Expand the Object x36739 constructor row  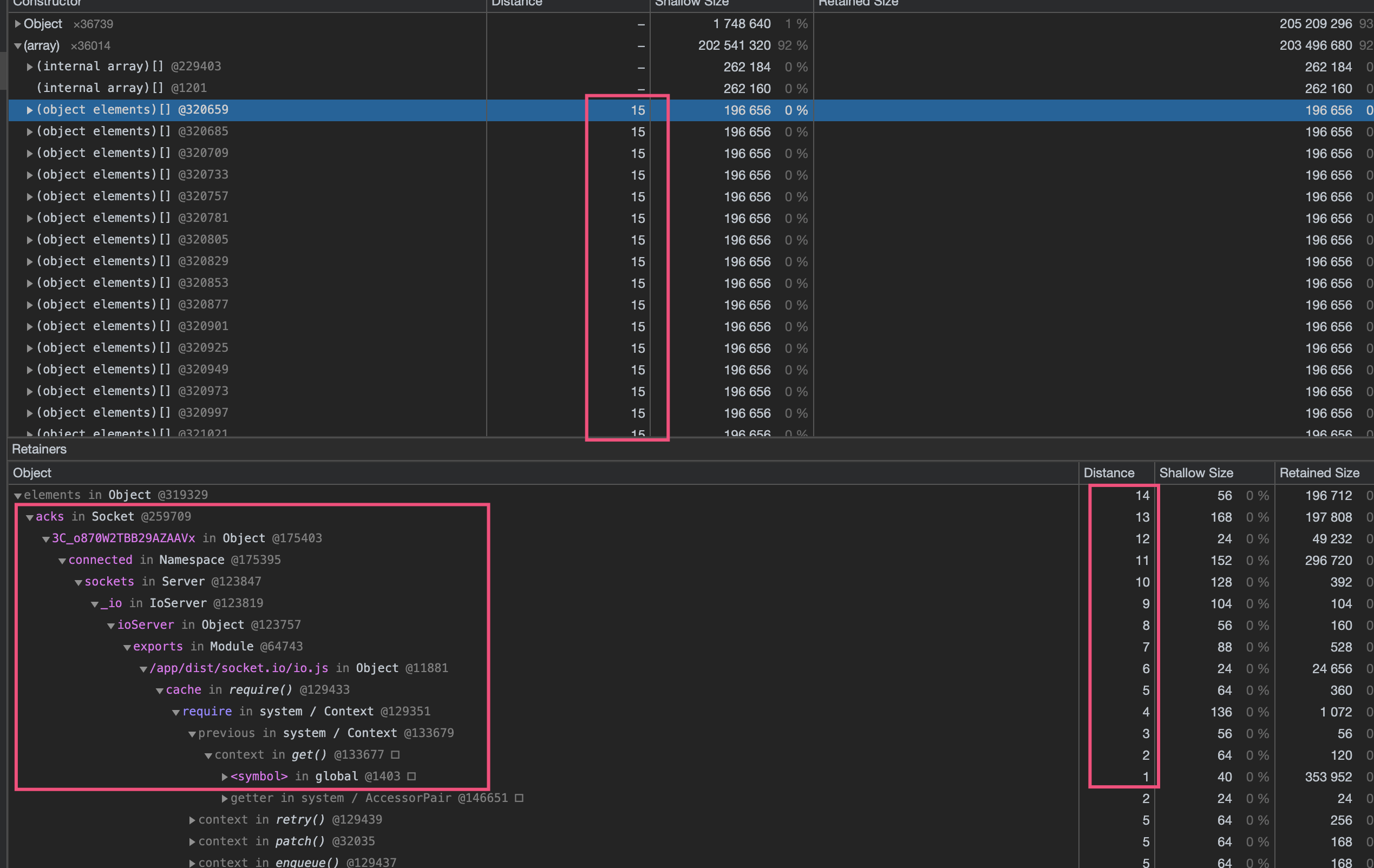click(x=18, y=24)
